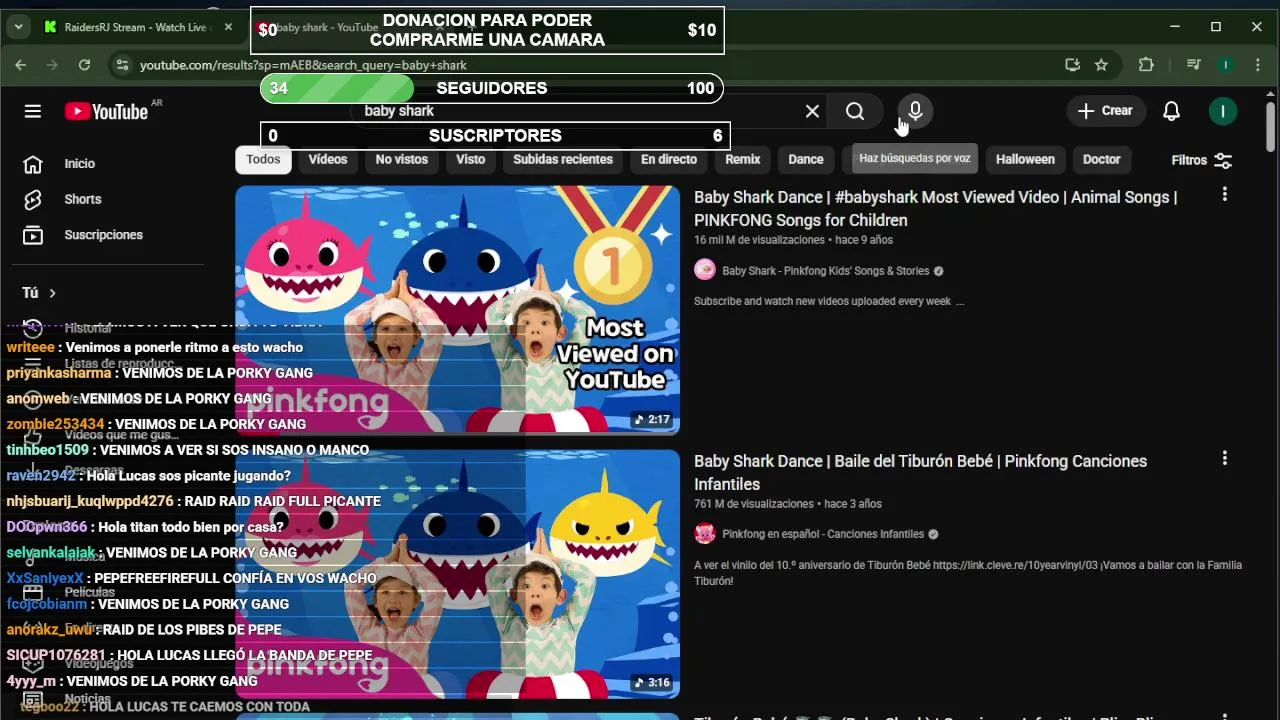The height and width of the screenshot is (720, 1280).
Task: Open channel Baby Shark - Pinkfong Kids' Songs & Stories
Action: coord(826,271)
